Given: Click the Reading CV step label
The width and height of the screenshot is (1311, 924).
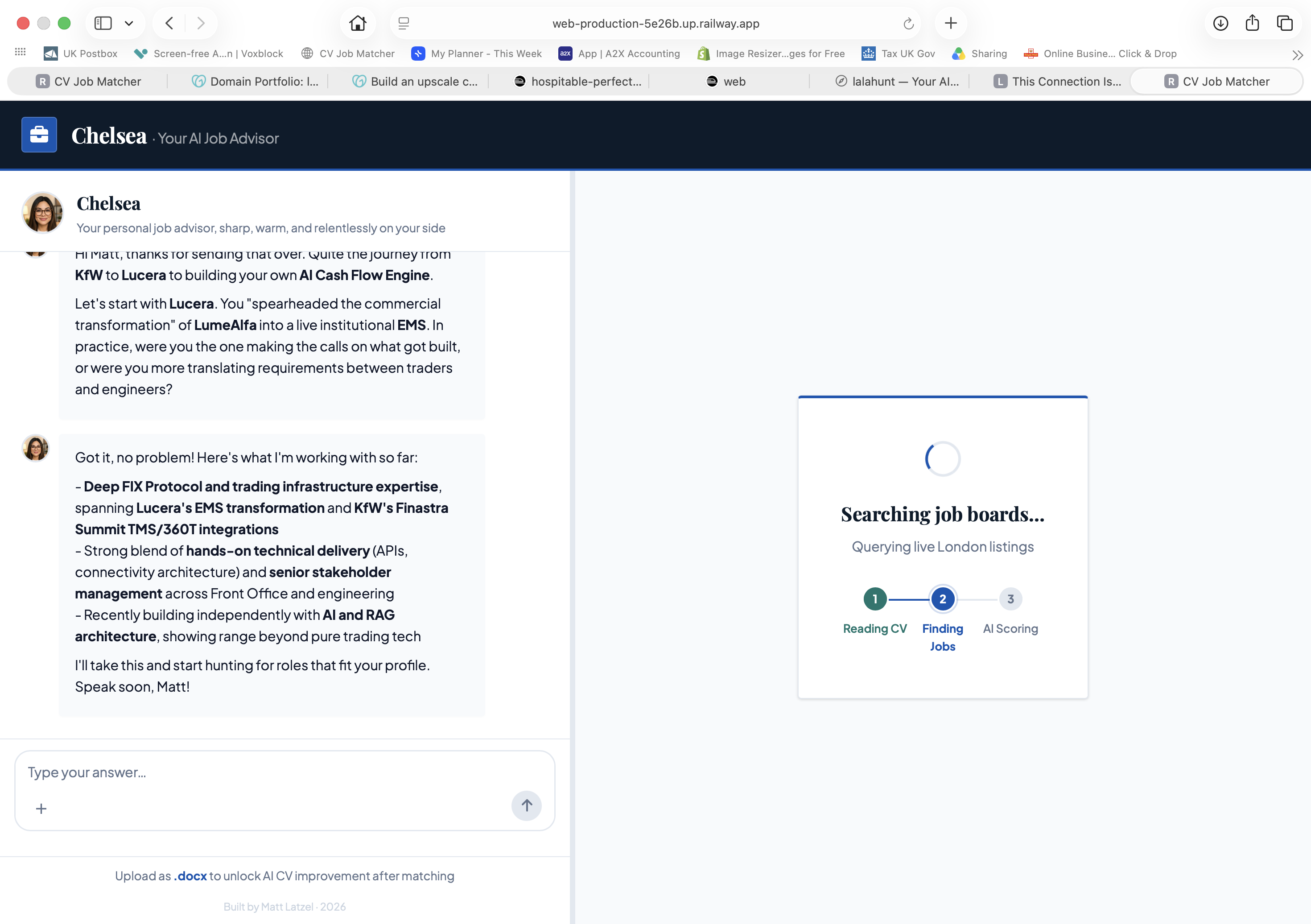Looking at the screenshot, I should click(x=875, y=629).
